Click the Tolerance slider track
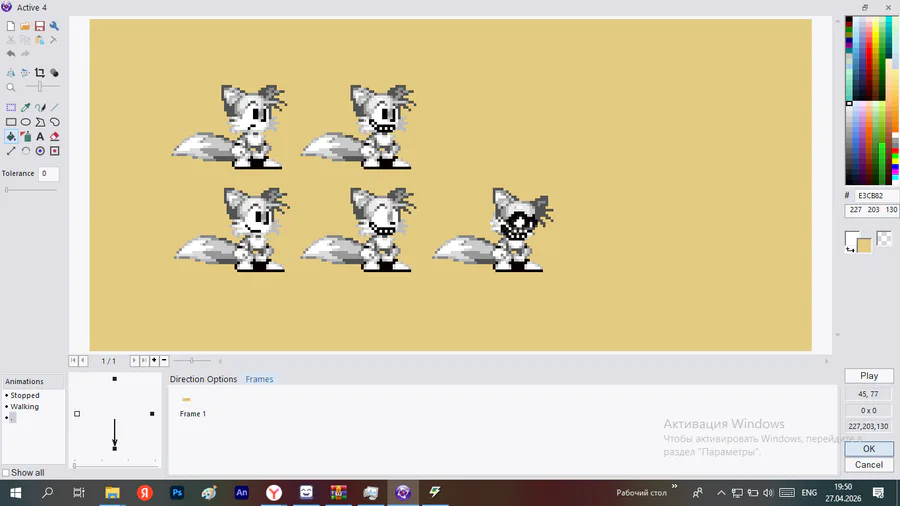Image resolution: width=900 pixels, height=506 pixels. (x=31, y=190)
